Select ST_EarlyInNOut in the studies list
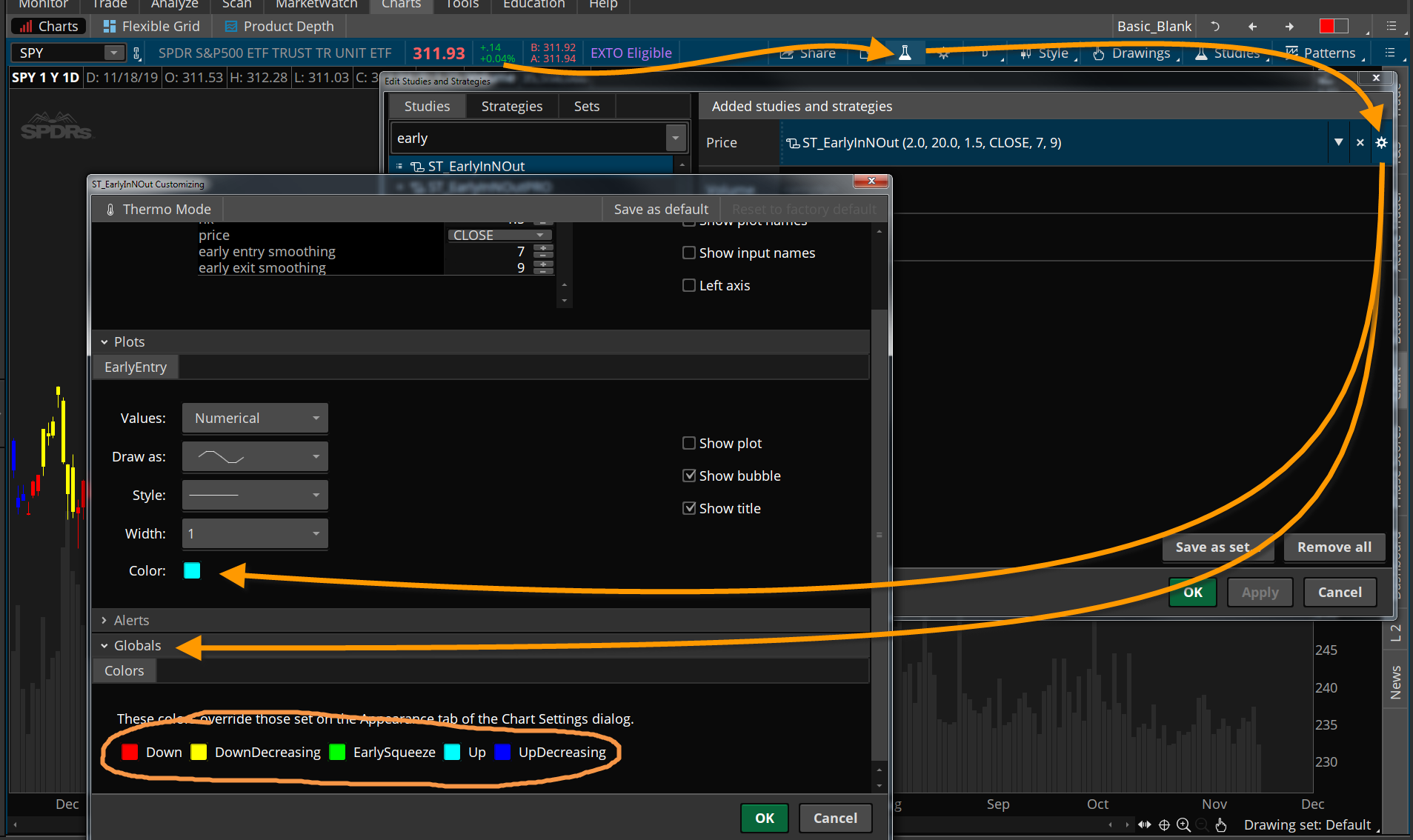Screen dimensions: 1413x840 (x=532, y=166)
